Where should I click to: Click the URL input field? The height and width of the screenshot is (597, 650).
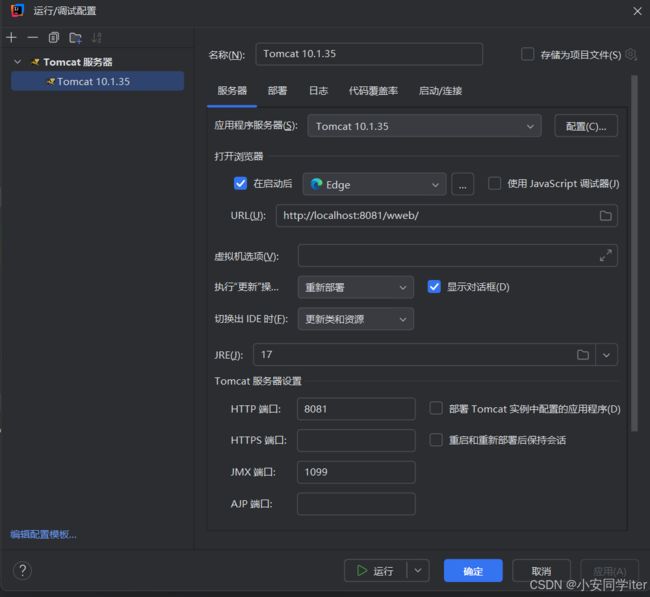pos(447,216)
